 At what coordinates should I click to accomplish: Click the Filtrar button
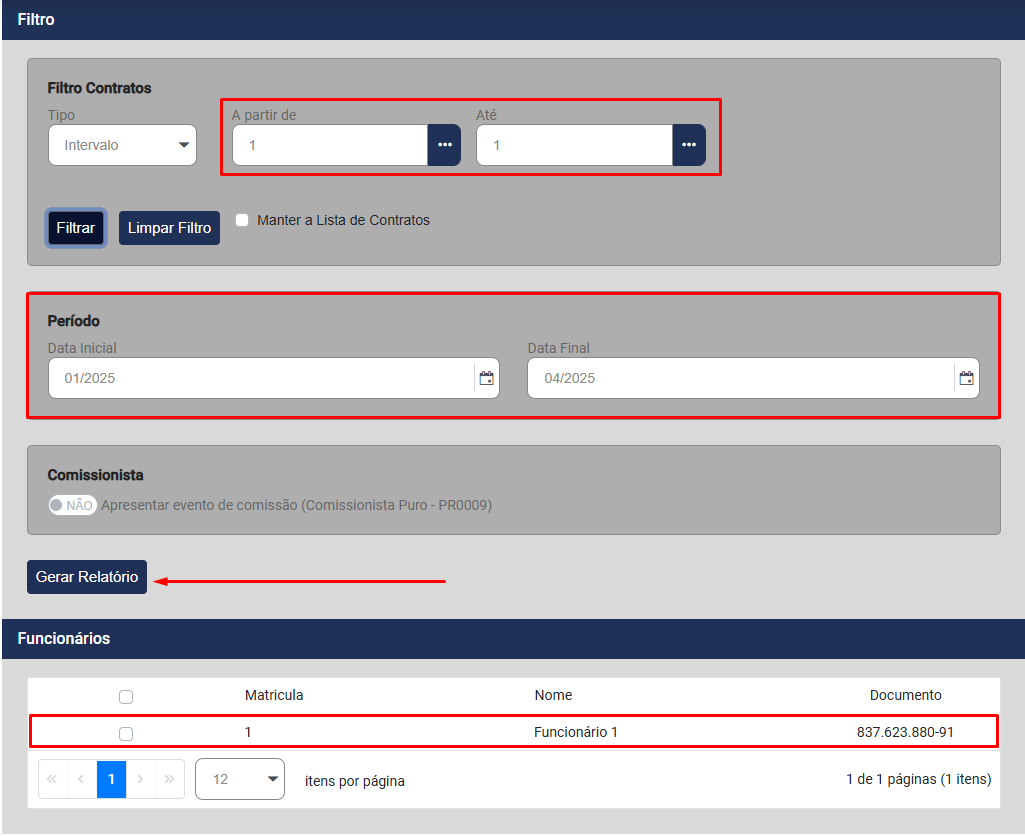coord(76,228)
